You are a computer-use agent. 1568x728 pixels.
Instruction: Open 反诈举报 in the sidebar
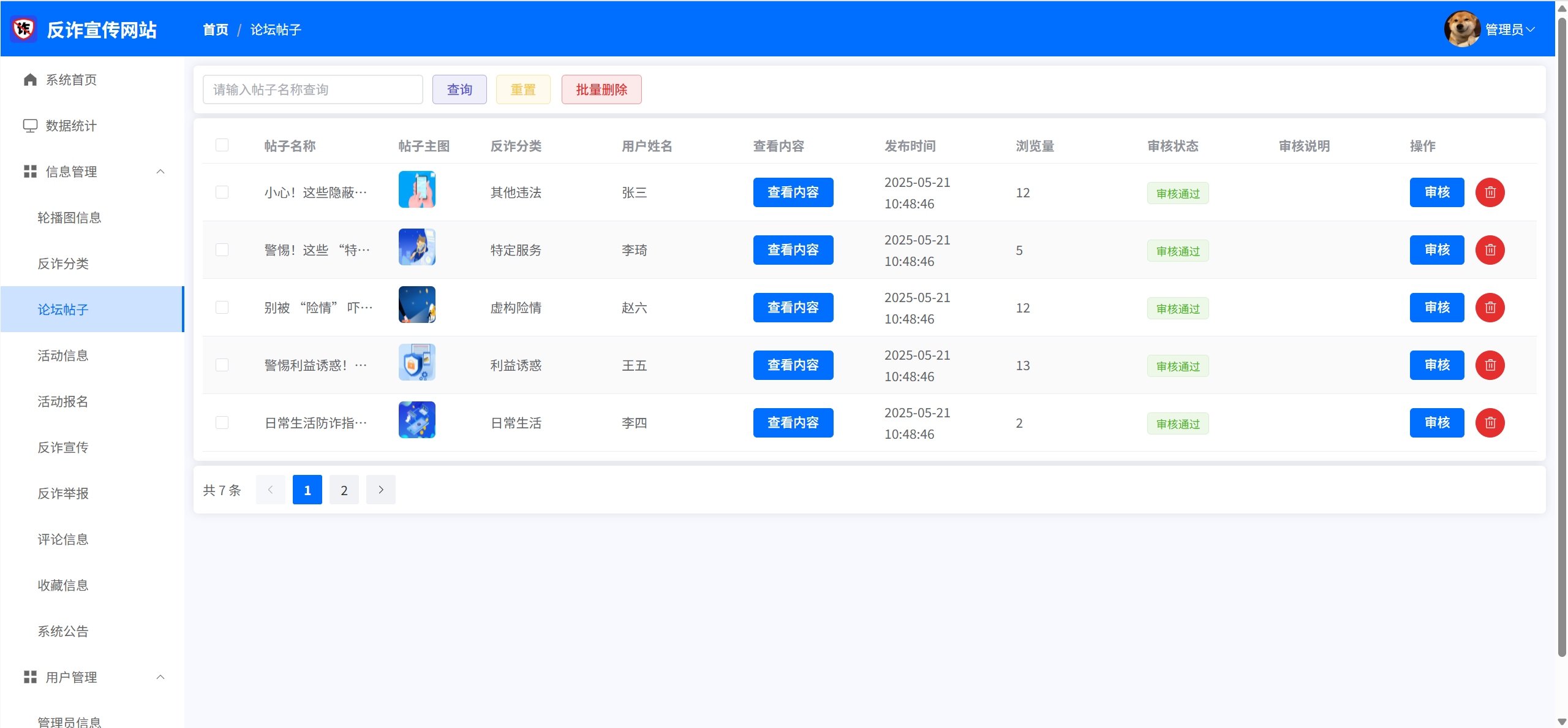pyautogui.click(x=63, y=493)
